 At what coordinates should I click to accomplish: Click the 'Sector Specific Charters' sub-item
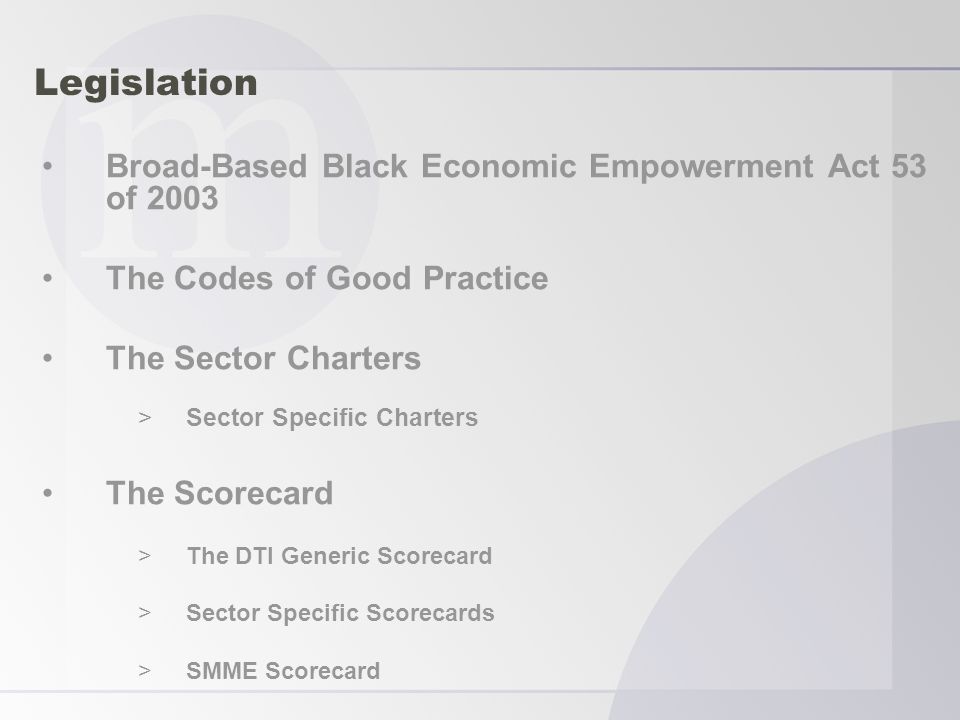click(332, 418)
